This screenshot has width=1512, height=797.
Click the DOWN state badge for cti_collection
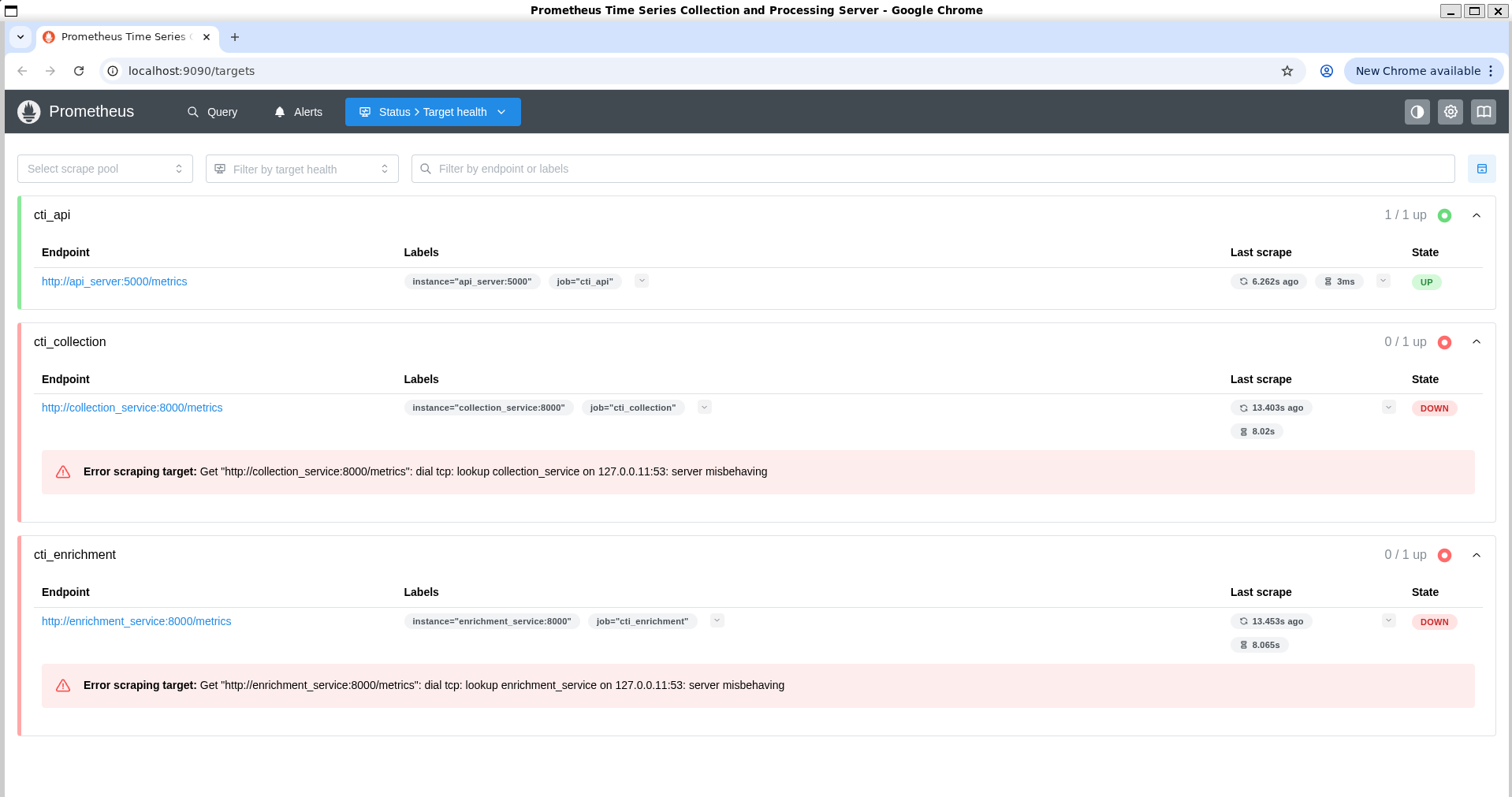click(1435, 408)
